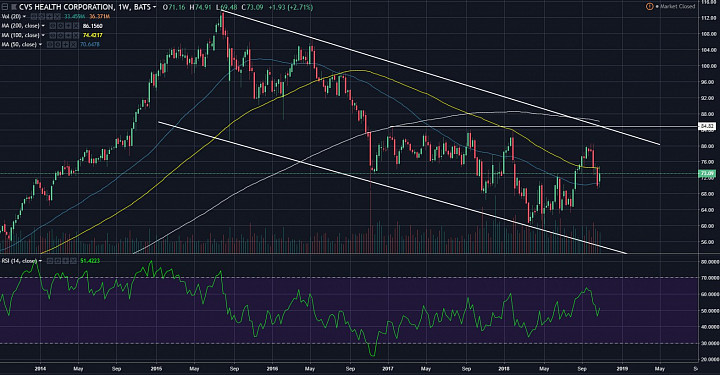This screenshot has height=375, width=720.
Task: Open settings for the Vol (20) indicator
Action: click(x=42, y=17)
